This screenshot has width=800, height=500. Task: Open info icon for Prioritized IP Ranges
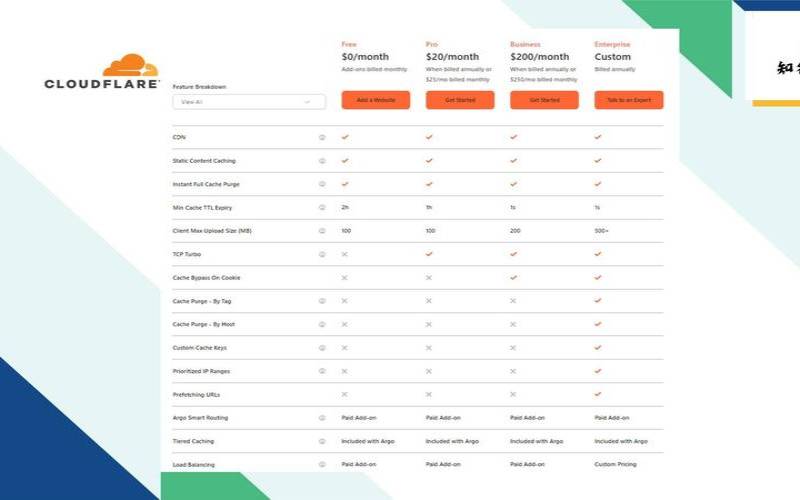tap(322, 371)
